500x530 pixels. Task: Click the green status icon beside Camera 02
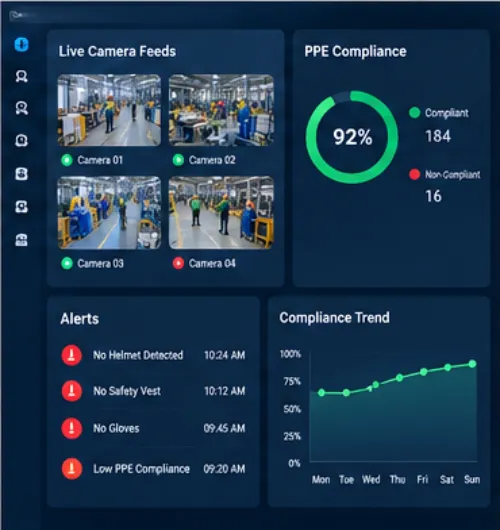coord(178,160)
